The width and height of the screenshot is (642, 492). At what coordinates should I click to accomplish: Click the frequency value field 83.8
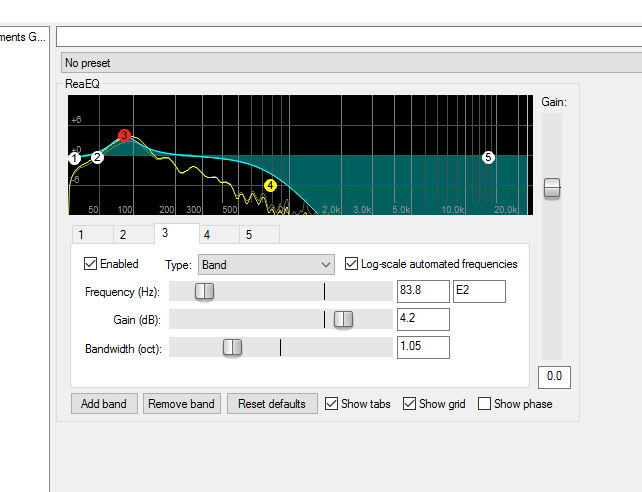[423, 291]
